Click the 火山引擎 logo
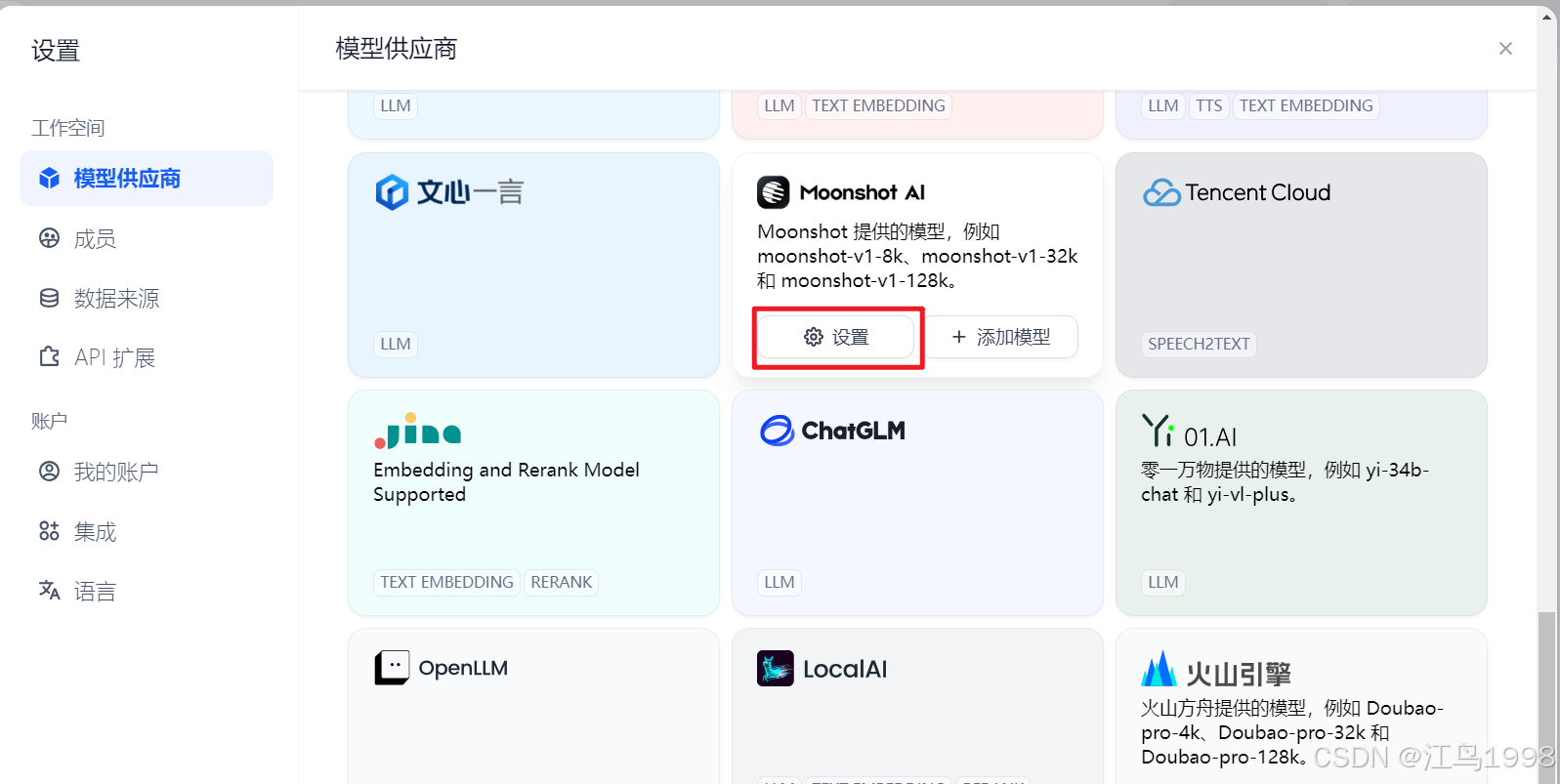This screenshot has width=1560, height=784. 1216,670
